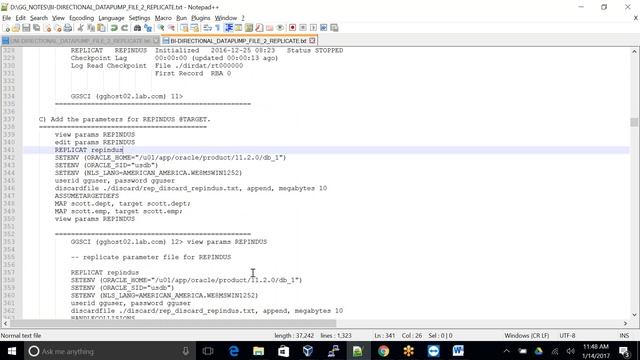Image resolution: width=640 pixels, height=360 pixels.
Task: Open Task View from the taskbar
Action: [x=208, y=351]
